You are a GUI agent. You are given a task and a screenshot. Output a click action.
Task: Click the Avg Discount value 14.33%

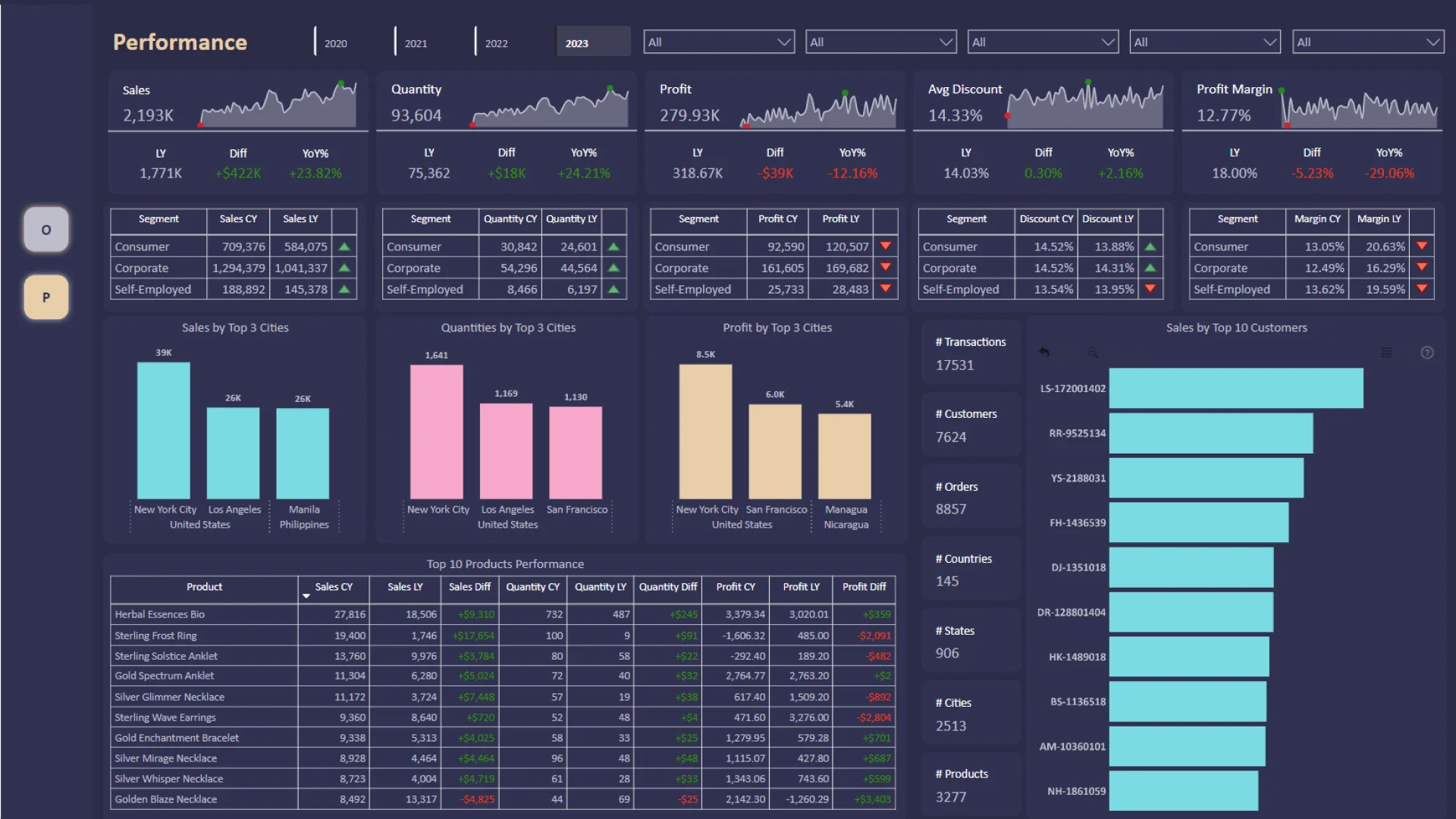pos(955,115)
